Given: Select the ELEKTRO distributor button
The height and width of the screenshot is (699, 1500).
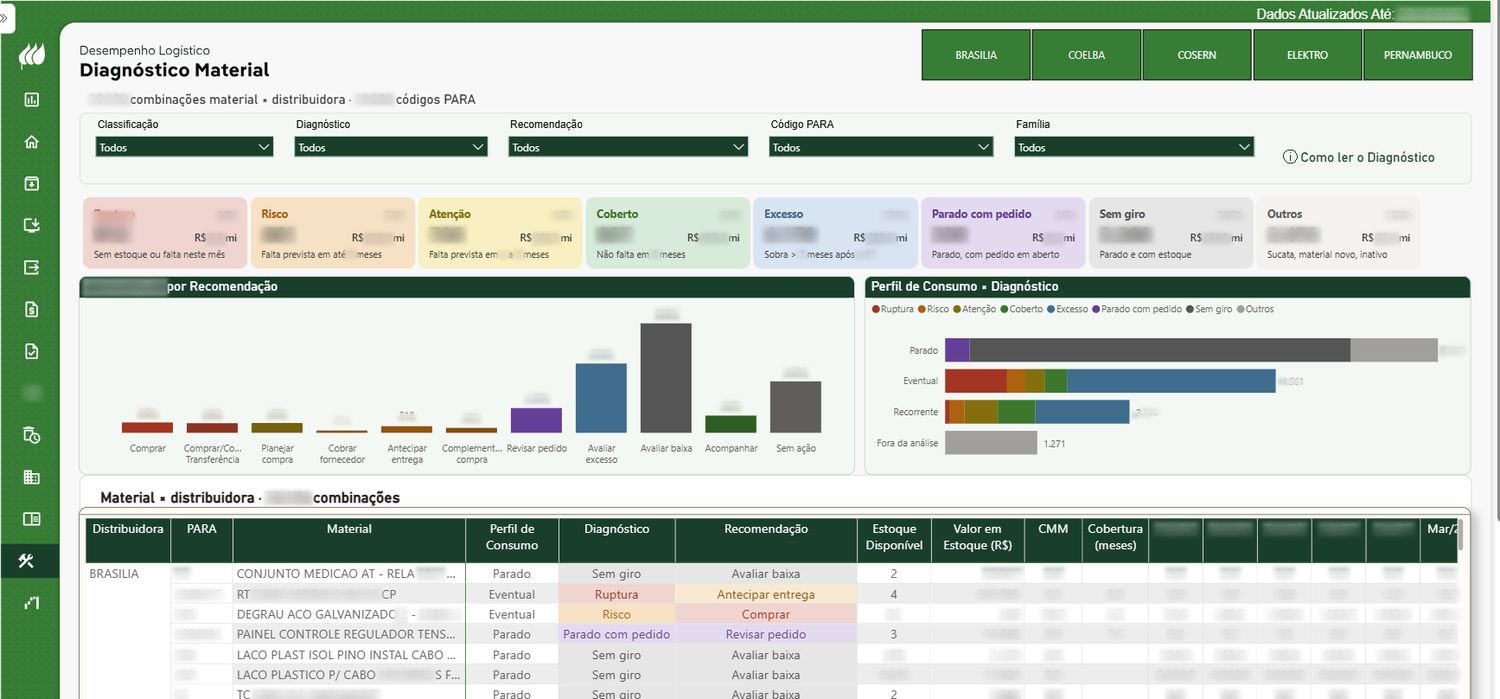Looking at the screenshot, I should (1307, 55).
